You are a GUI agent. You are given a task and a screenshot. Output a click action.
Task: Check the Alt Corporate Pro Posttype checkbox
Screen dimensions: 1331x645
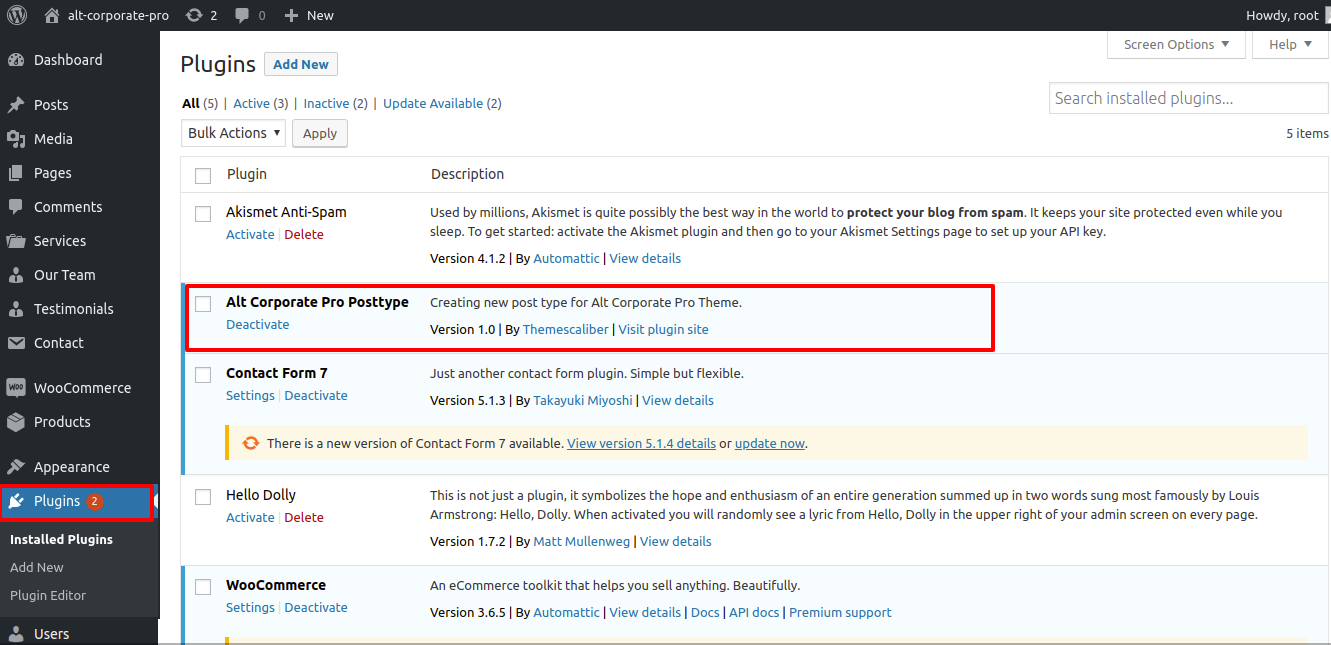pos(203,304)
